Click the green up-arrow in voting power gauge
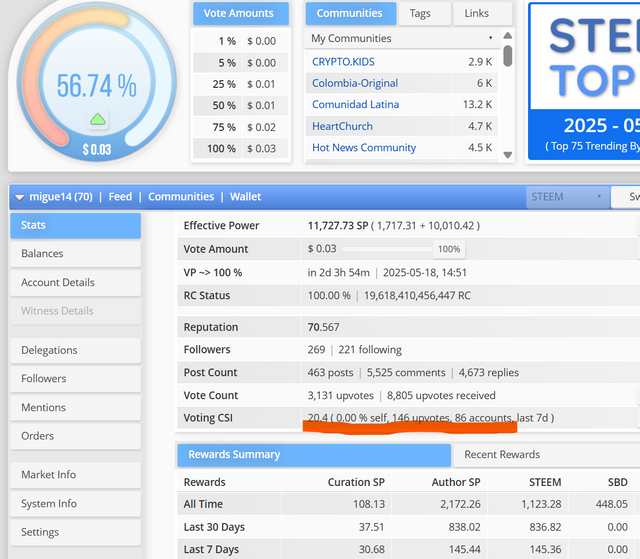640x559 pixels. [x=98, y=119]
